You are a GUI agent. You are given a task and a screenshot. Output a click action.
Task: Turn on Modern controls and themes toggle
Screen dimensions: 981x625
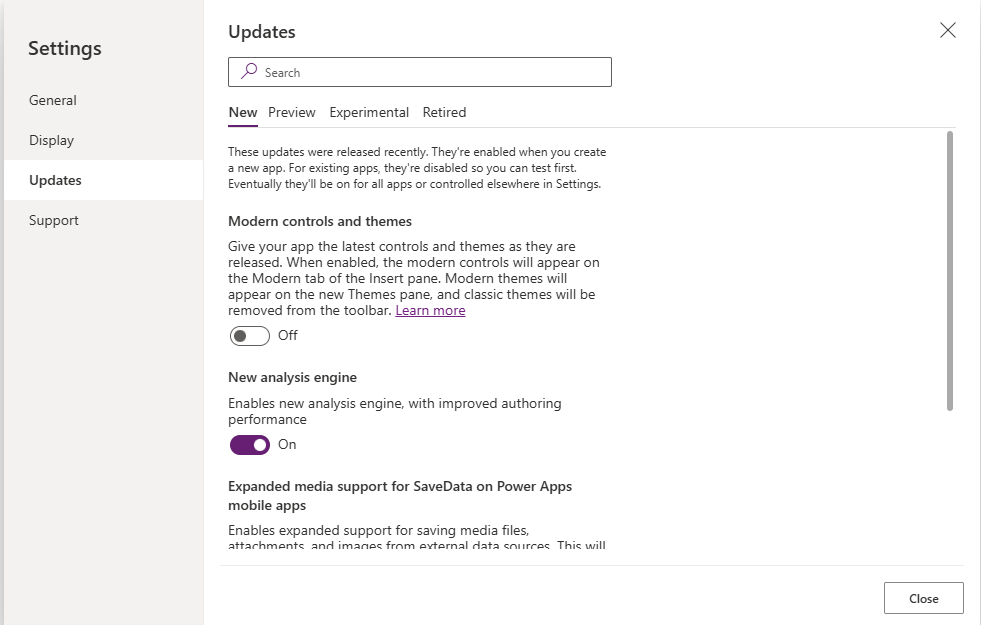[250, 336]
